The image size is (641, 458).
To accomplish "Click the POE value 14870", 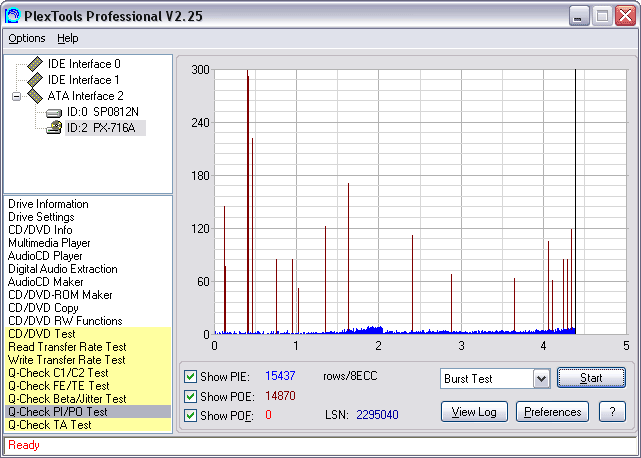I will pos(280,396).
